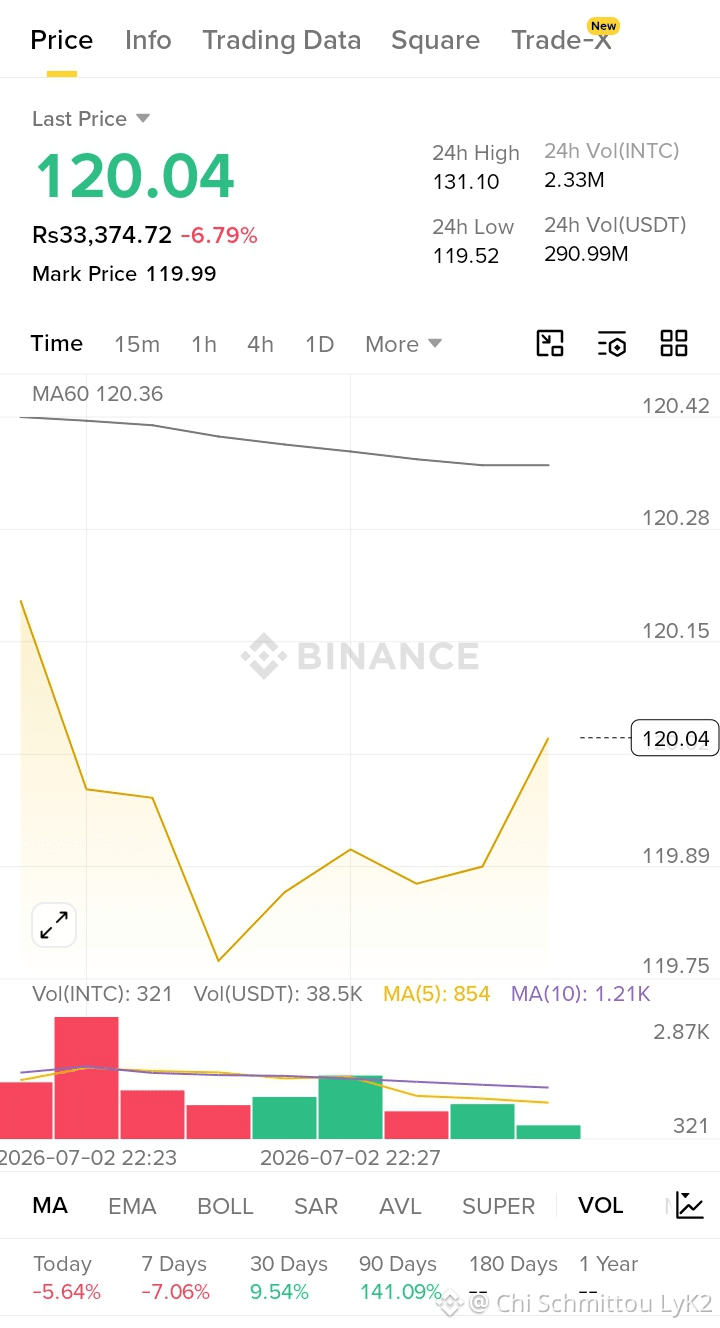Select the 1D timeframe
The height and width of the screenshot is (1328, 720).
coord(319,344)
